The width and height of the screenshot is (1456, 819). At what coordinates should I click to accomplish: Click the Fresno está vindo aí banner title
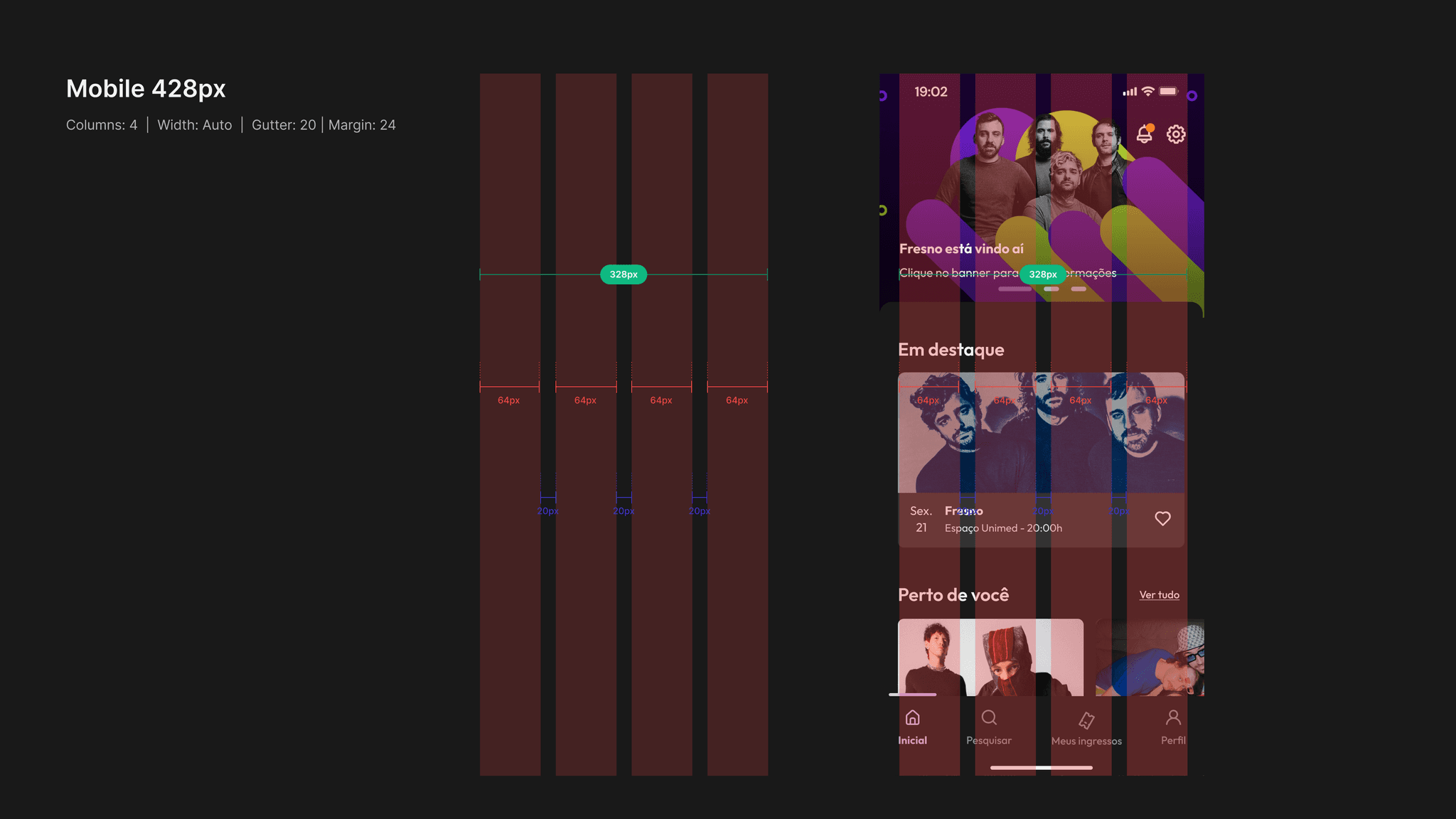click(961, 249)
